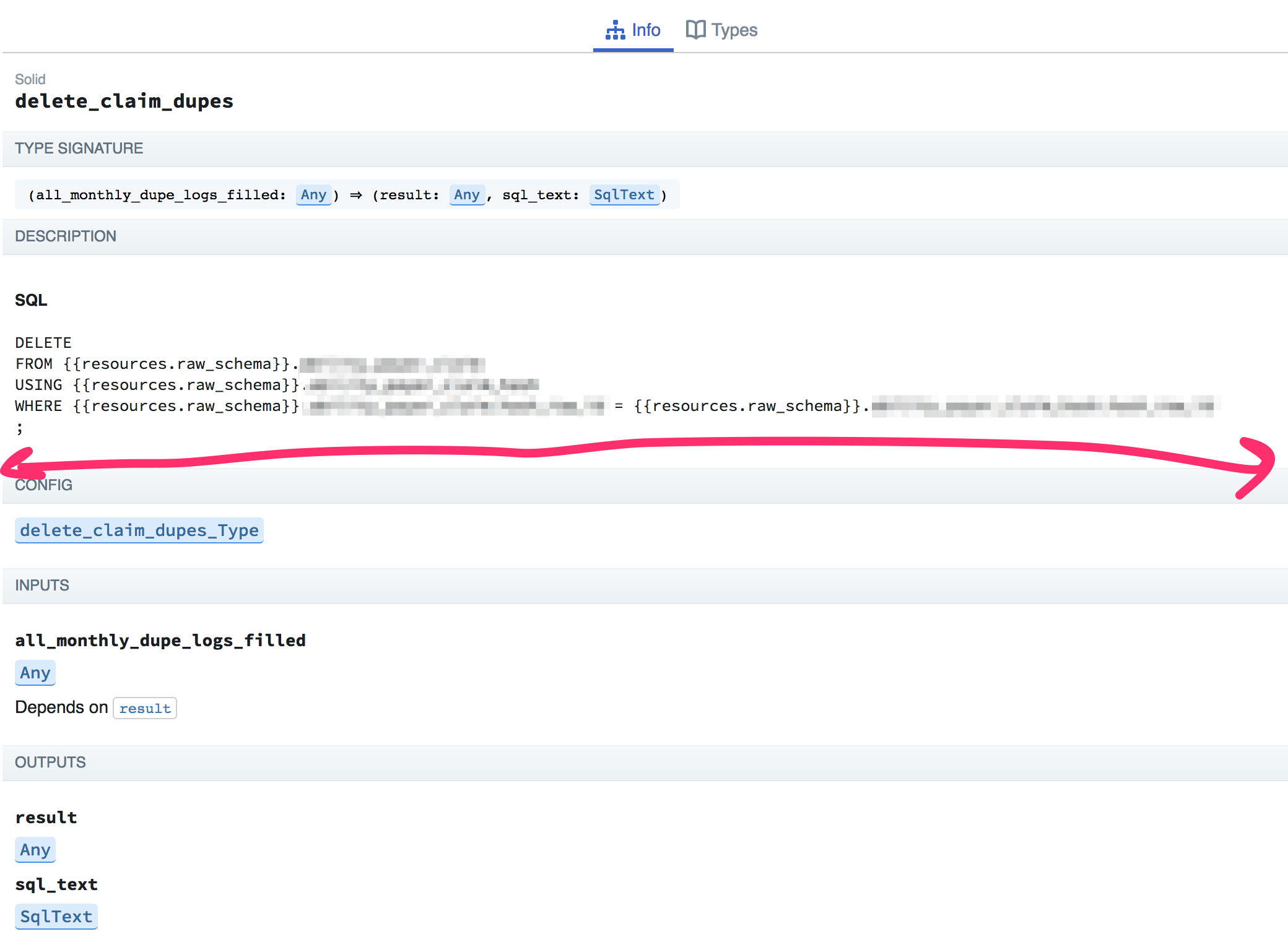
Task: Click the open book icon beside Types
Action: tap(695, 29)
